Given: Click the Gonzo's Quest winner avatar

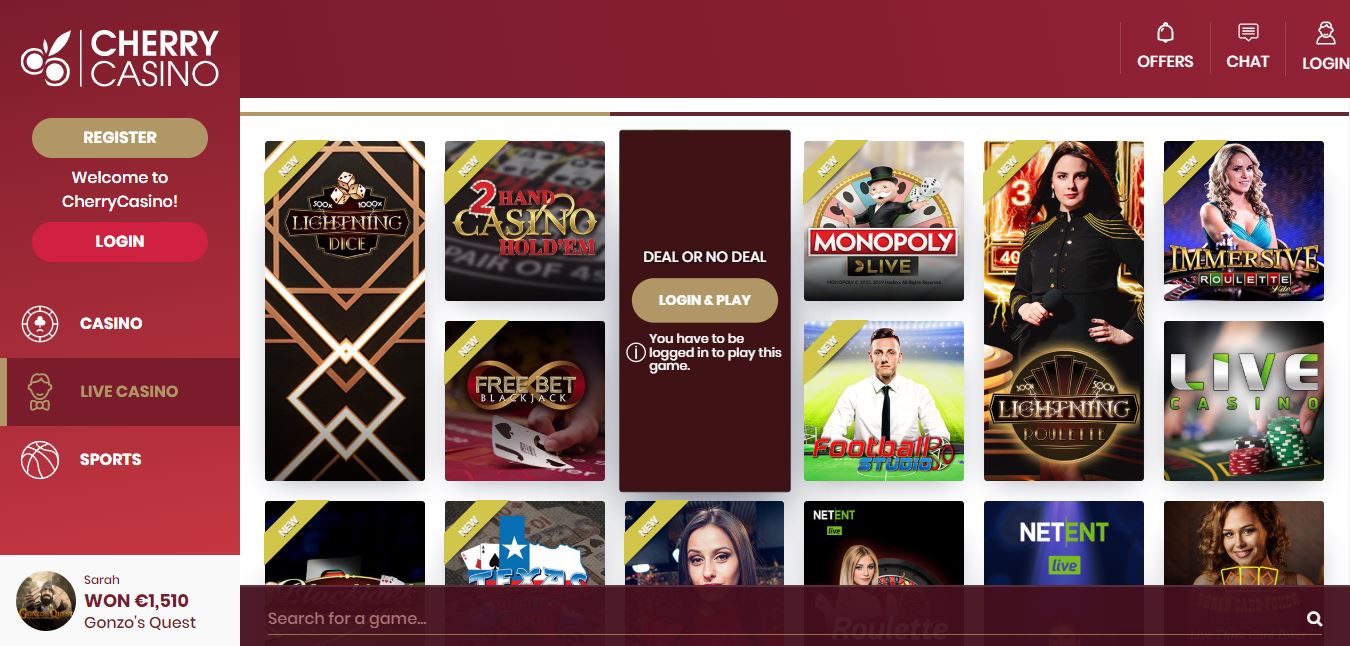Looking at the screenshot, I should [46, 601].
